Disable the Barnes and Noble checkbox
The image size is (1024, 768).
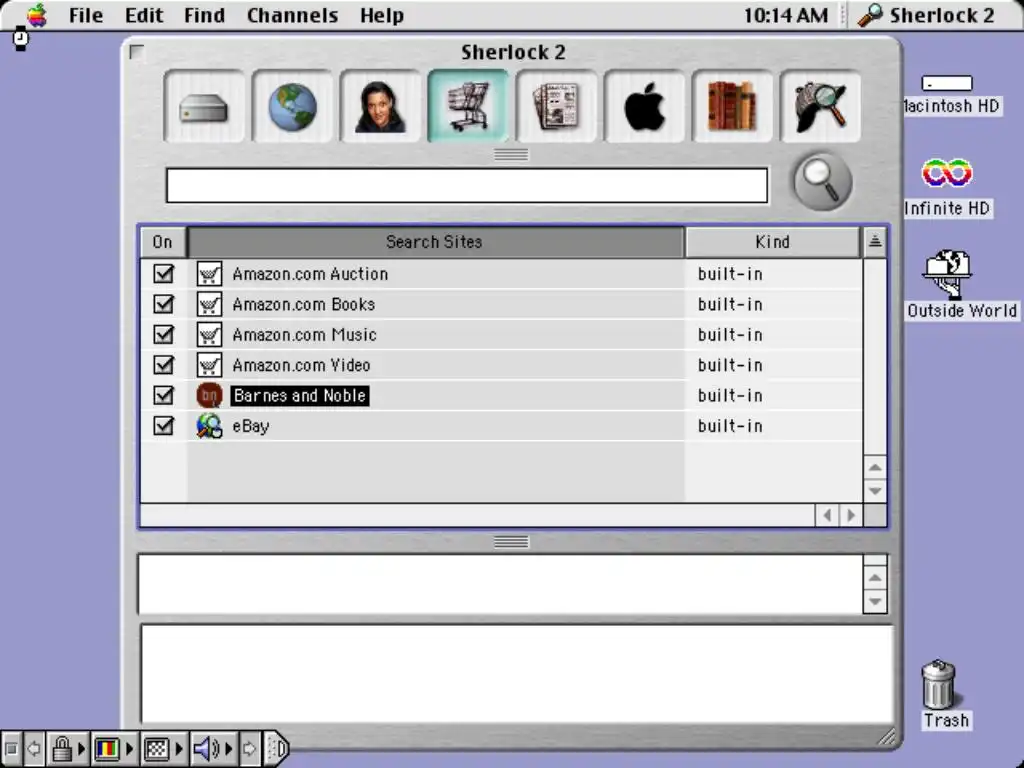(x=163, y=395)
